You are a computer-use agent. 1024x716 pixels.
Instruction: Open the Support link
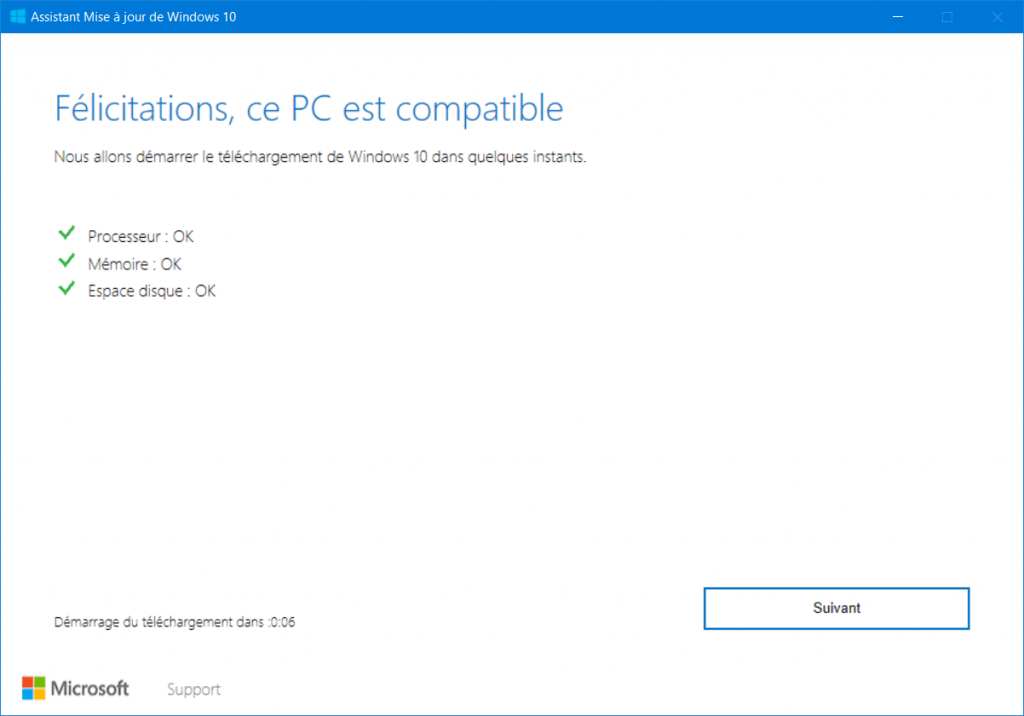193,689
